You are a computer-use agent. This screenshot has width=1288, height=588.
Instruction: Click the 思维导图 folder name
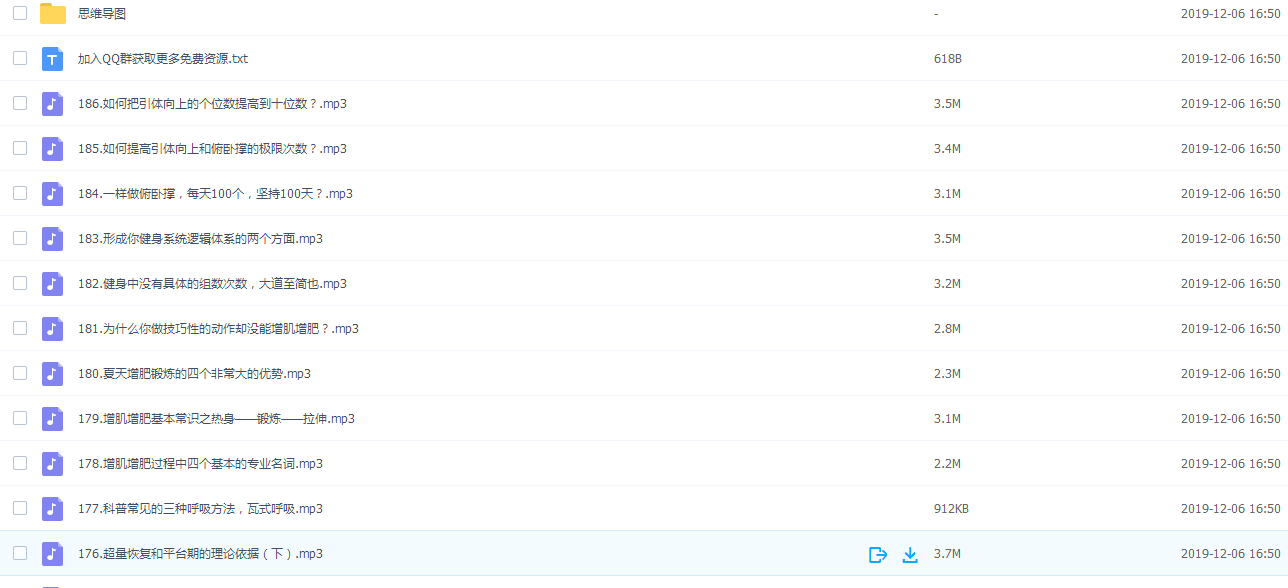pos(102,14)
